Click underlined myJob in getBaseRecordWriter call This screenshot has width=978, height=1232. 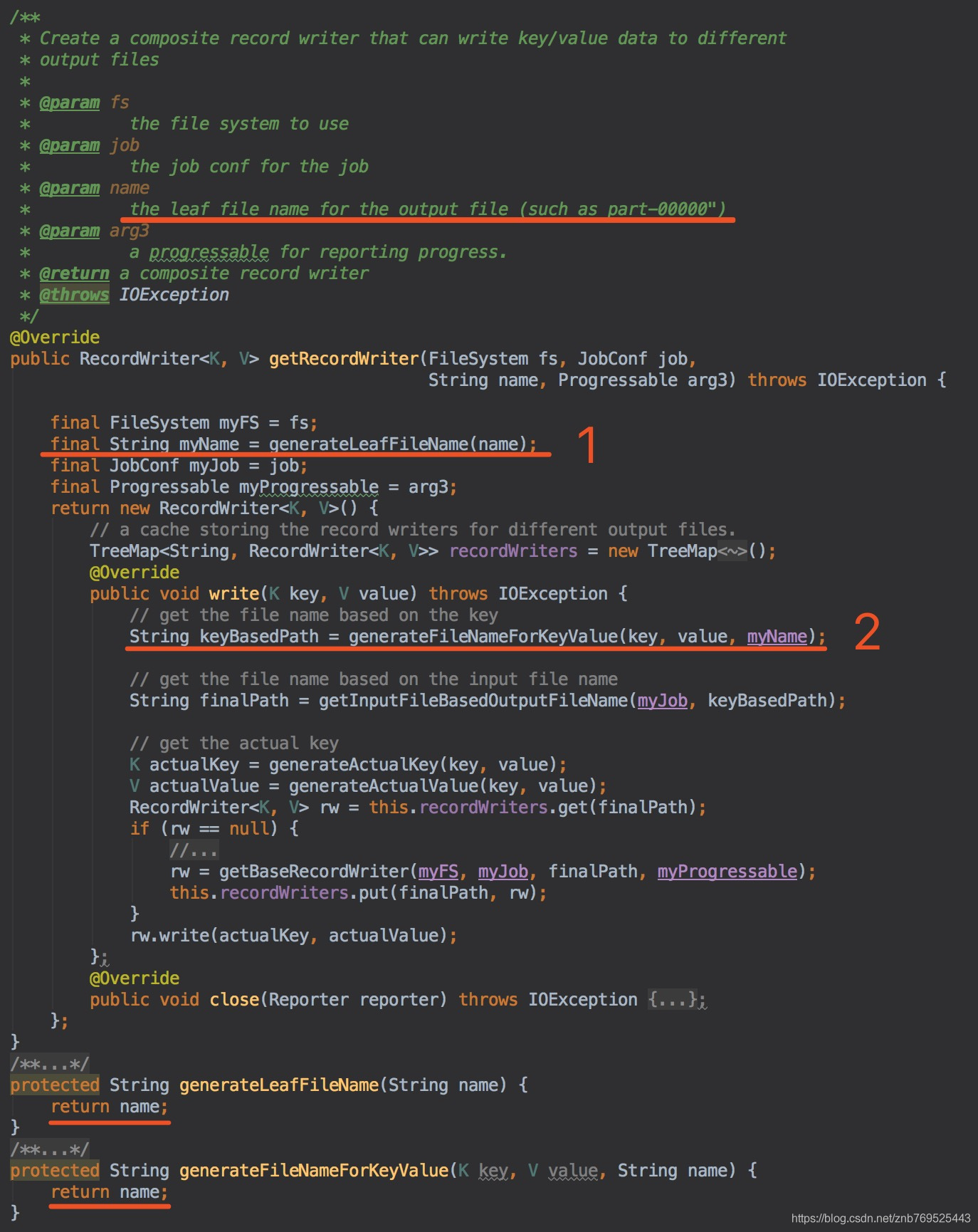click(x=503, y=872)
